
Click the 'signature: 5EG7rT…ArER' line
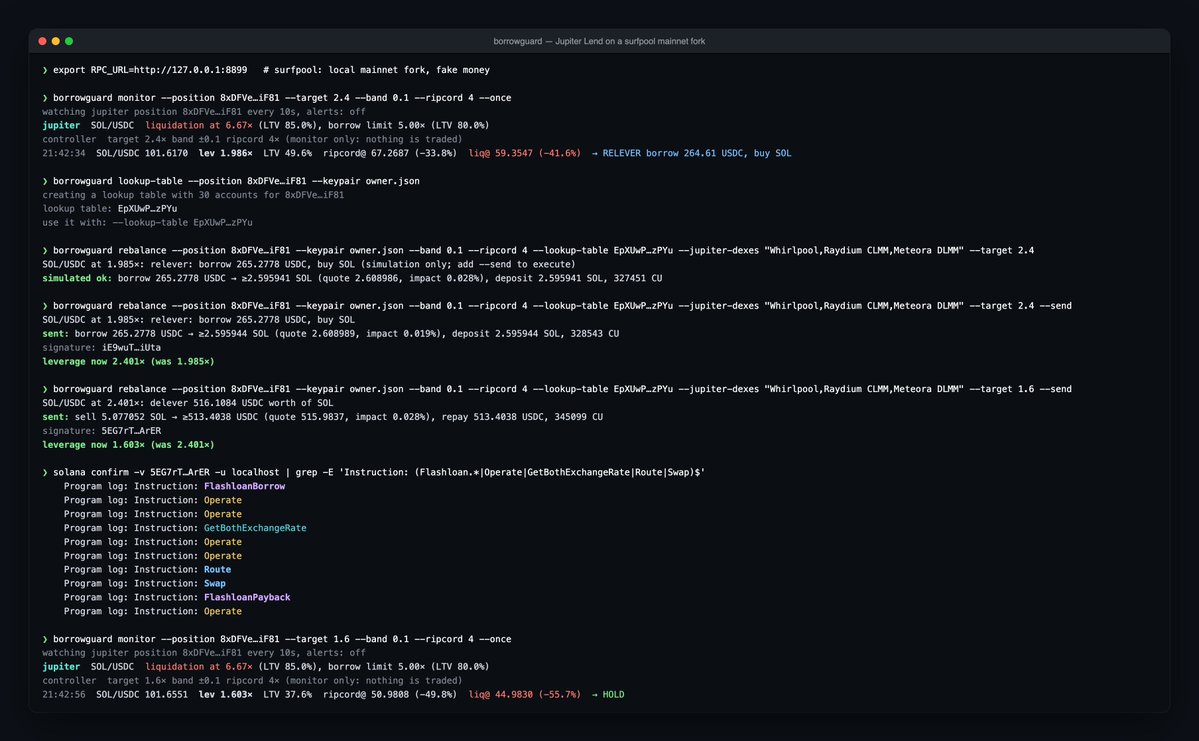pos(101,431)
